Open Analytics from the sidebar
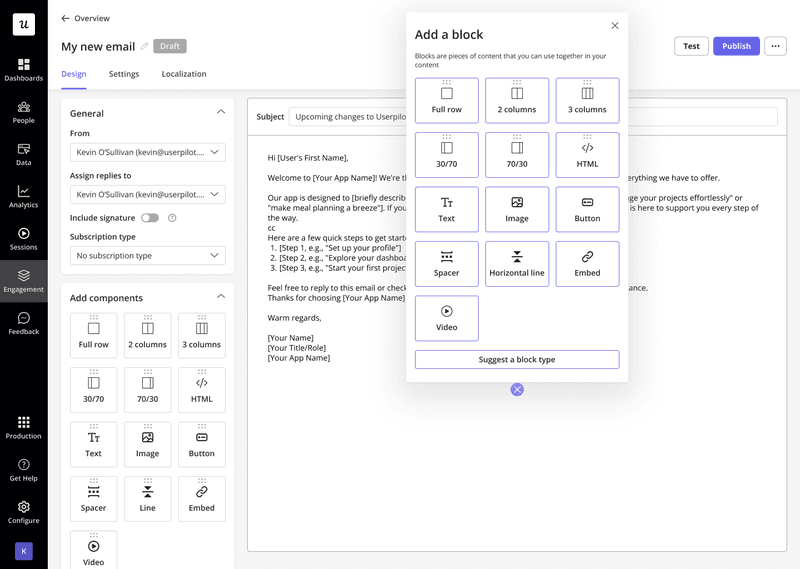The image size is (800, 569). point(23,196)
